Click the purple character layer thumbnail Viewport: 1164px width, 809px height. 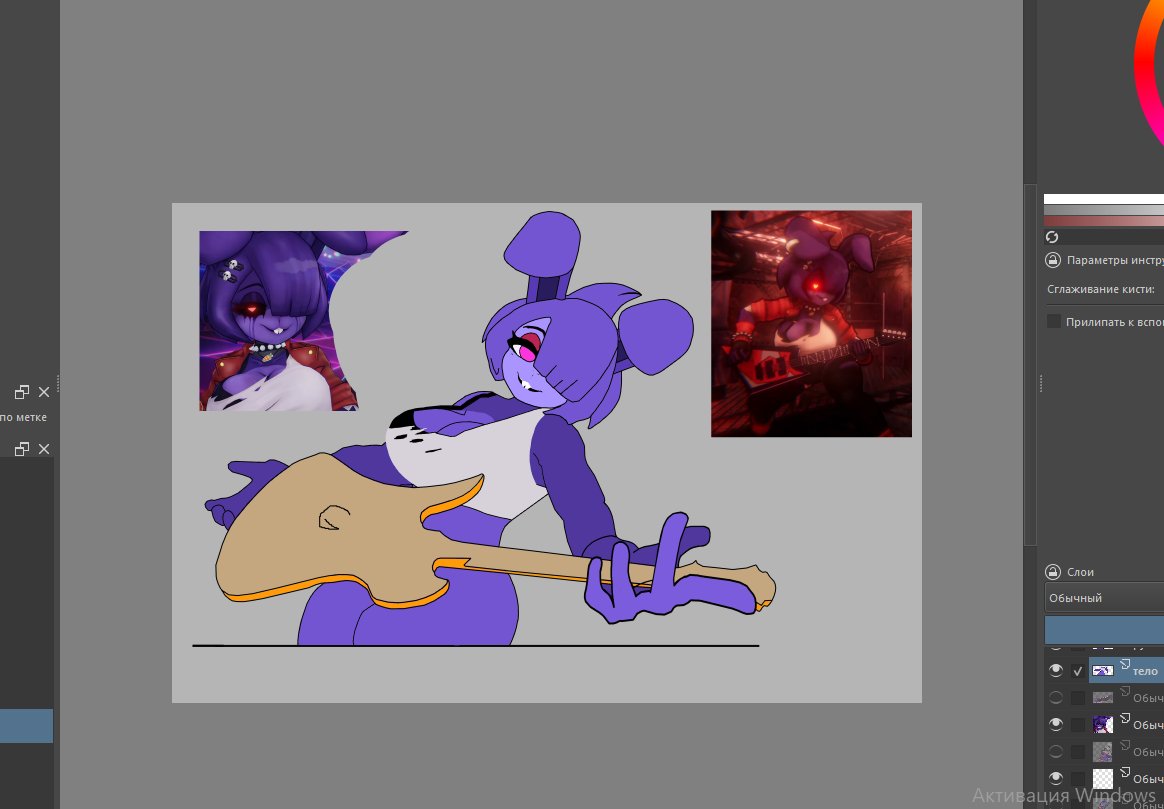click(x=1102, y=724)
